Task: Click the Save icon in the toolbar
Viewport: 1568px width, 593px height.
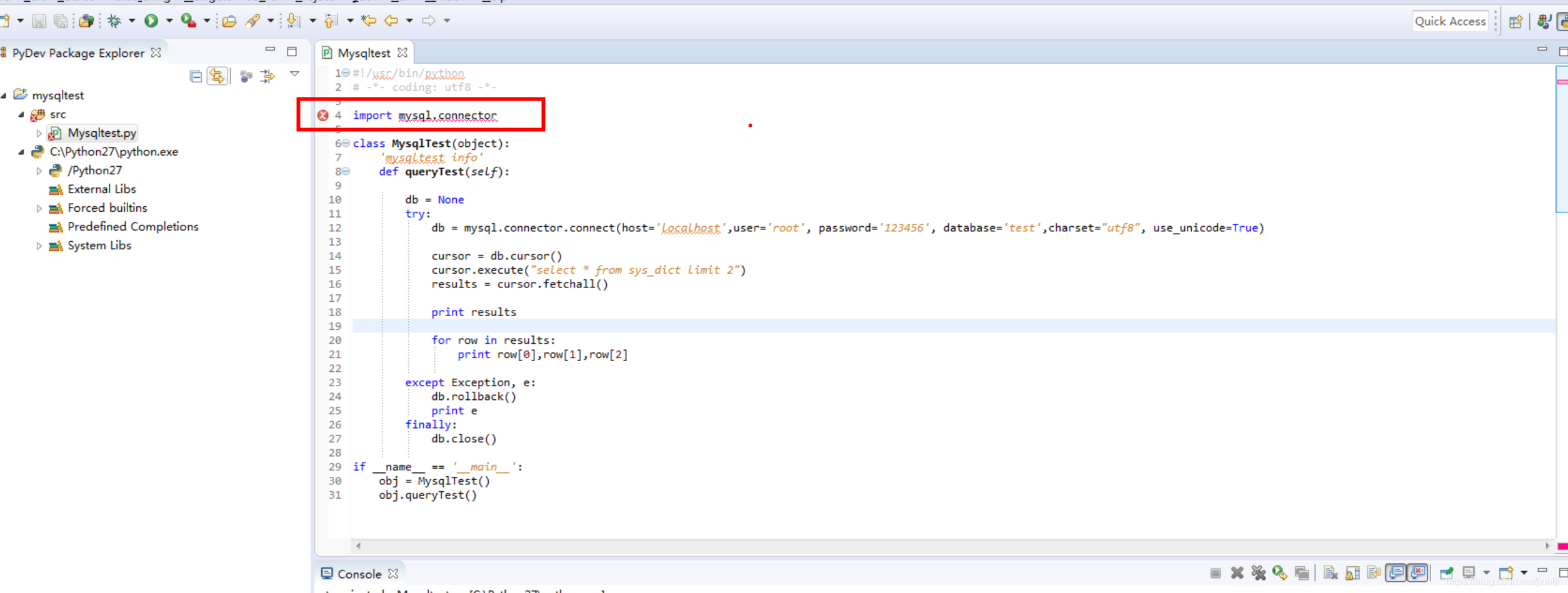Action: click(38, 21)
